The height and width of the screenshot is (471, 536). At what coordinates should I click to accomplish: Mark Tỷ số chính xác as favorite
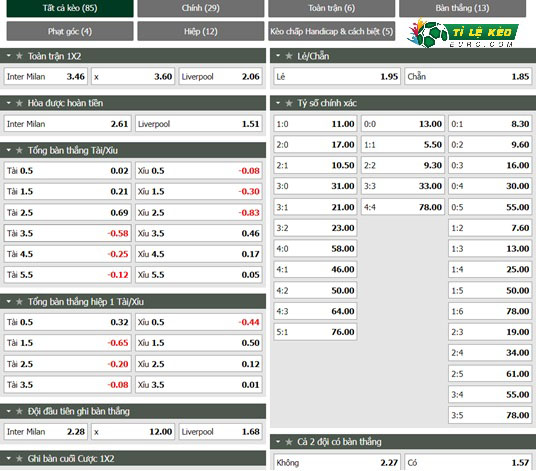click(289, 103)
